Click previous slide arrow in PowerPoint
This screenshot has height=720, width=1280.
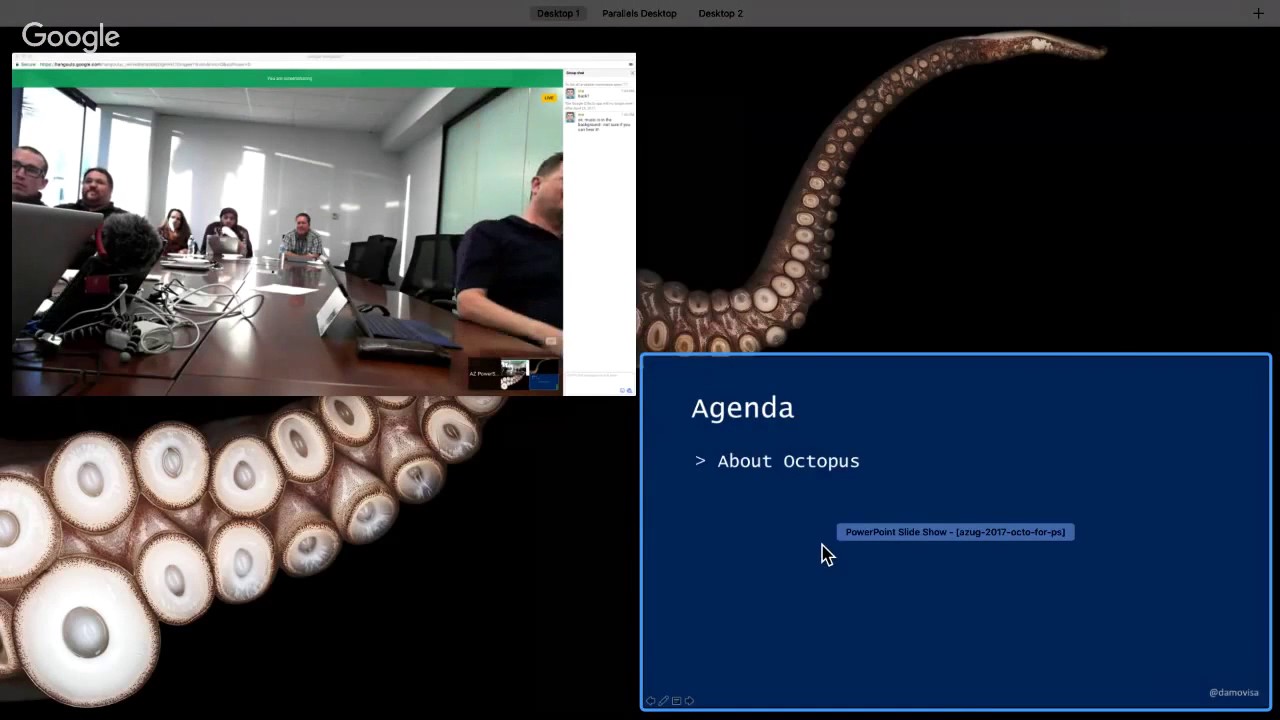[650, 701]
